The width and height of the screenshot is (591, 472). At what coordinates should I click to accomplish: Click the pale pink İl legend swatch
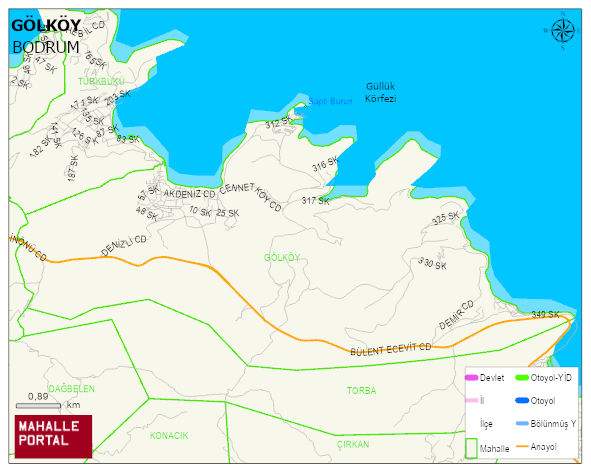pos(471,400)
